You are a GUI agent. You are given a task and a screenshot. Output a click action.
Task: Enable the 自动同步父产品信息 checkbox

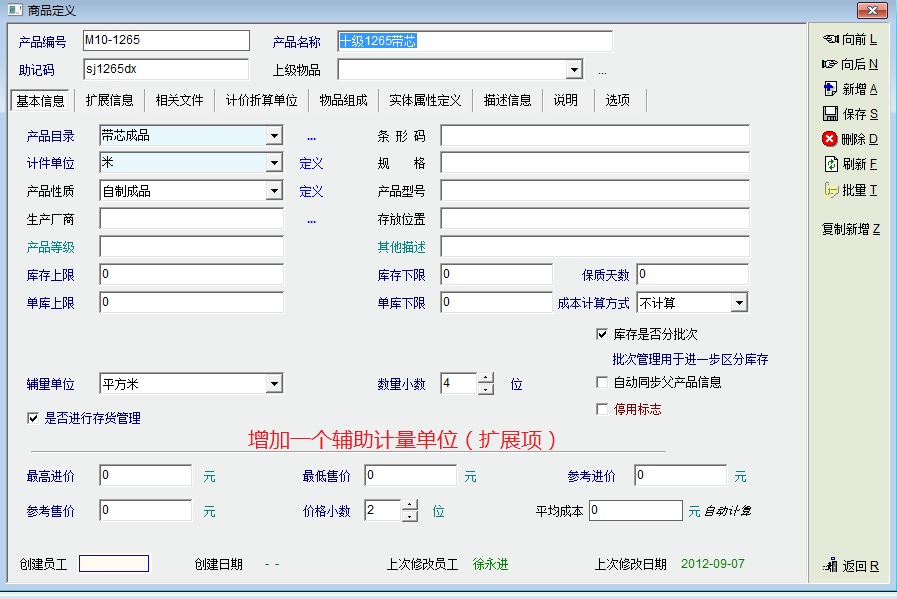tap(602, 382)
